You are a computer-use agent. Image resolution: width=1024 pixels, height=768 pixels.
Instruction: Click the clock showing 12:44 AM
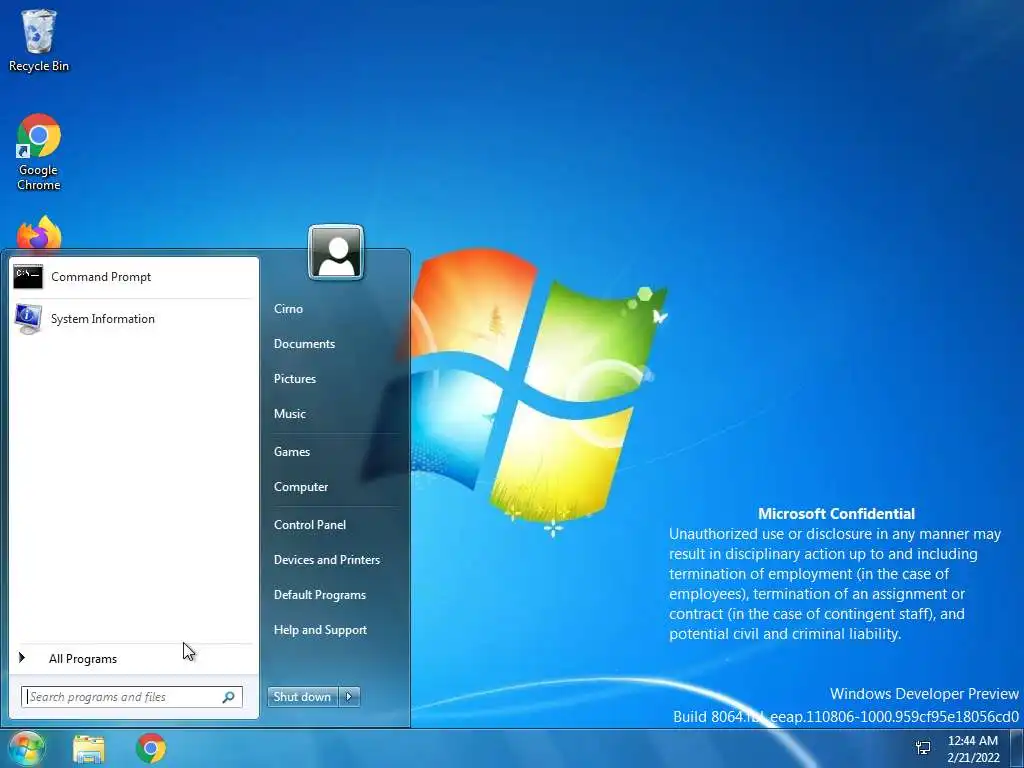[x=973, y=741]
